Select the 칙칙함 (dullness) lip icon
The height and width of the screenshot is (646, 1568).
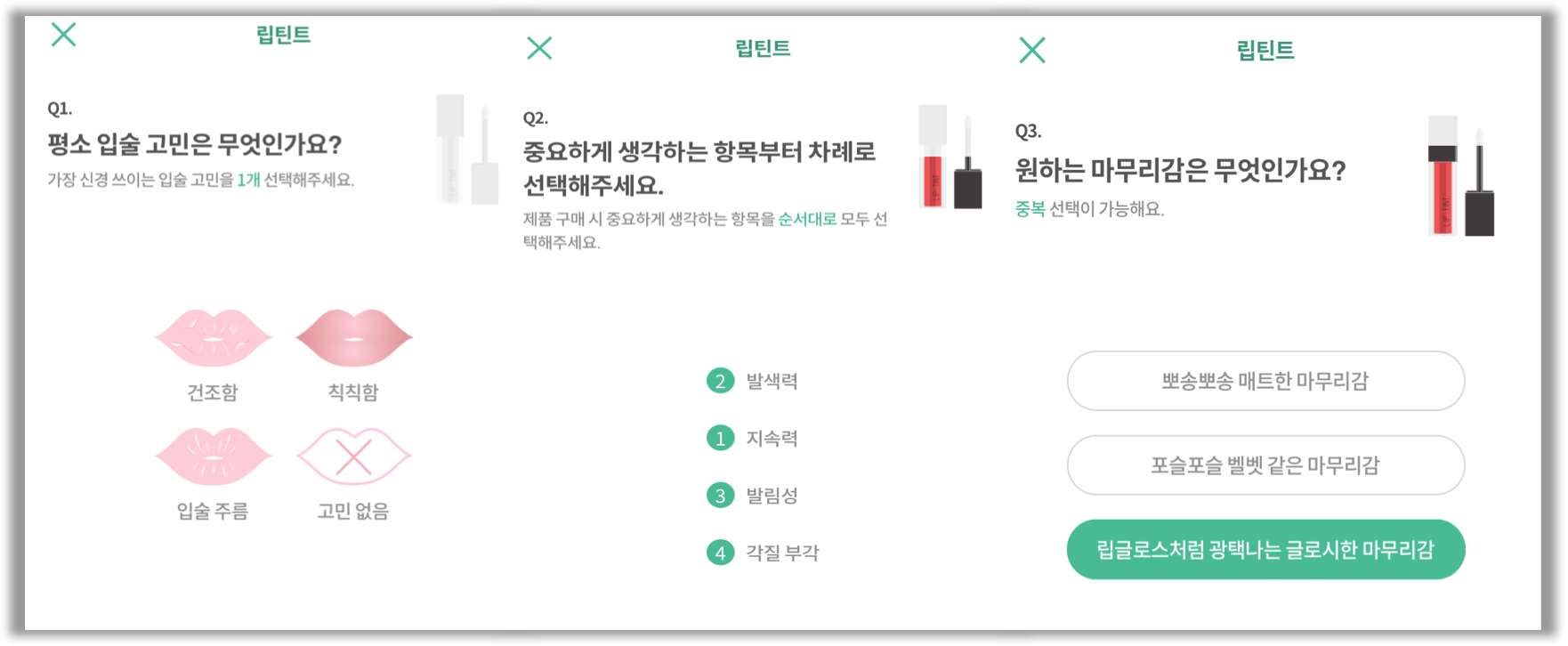coord(355,340)
